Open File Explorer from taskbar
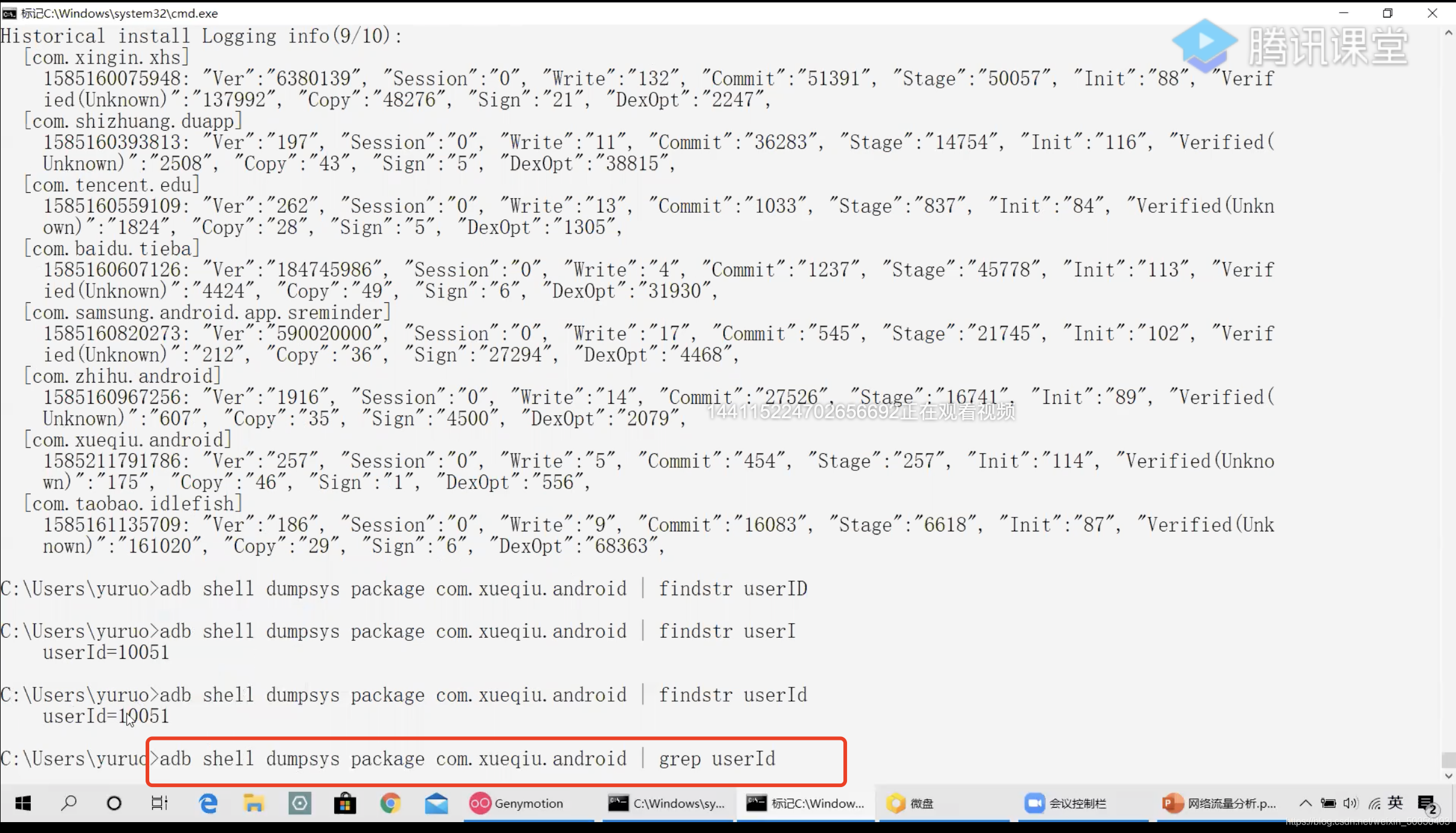 pyautogui.click(x=254, y=803)
